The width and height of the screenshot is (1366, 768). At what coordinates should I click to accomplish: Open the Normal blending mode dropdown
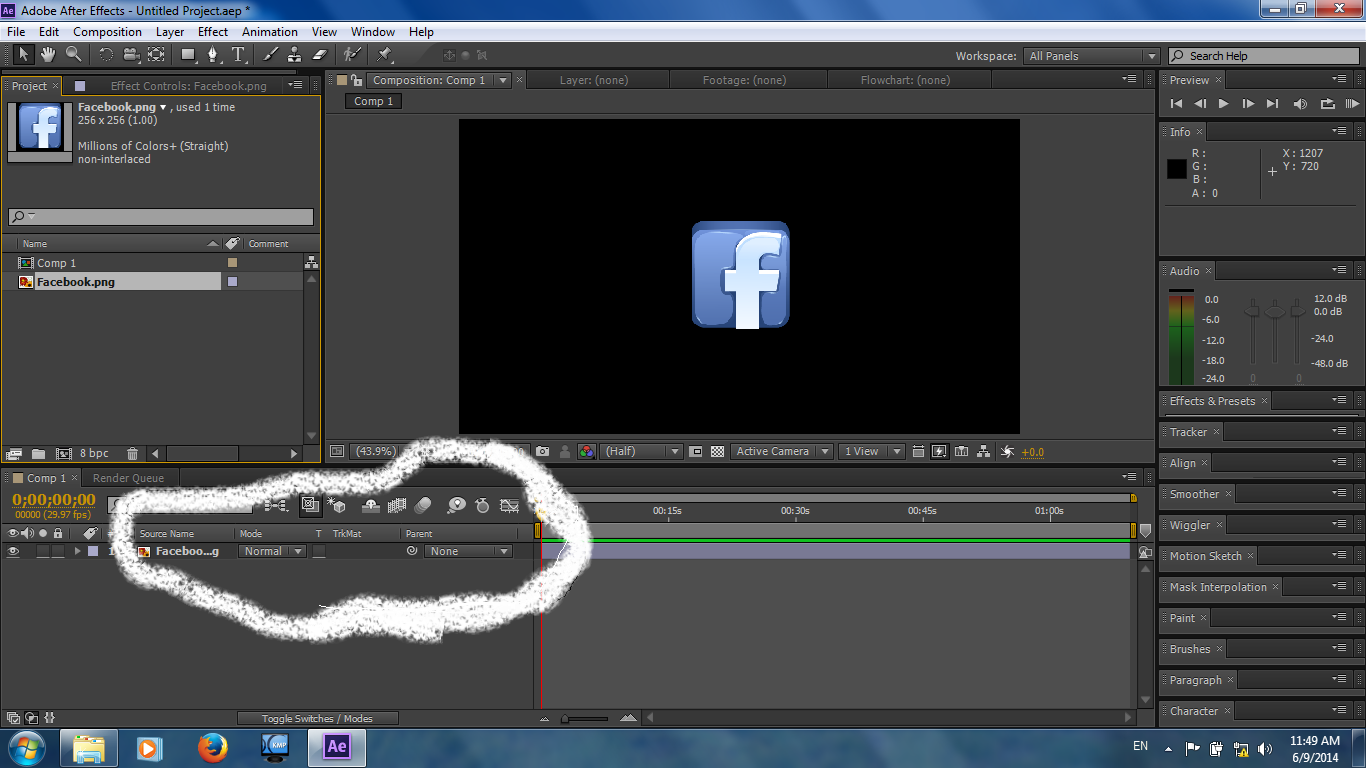[272, 551]
